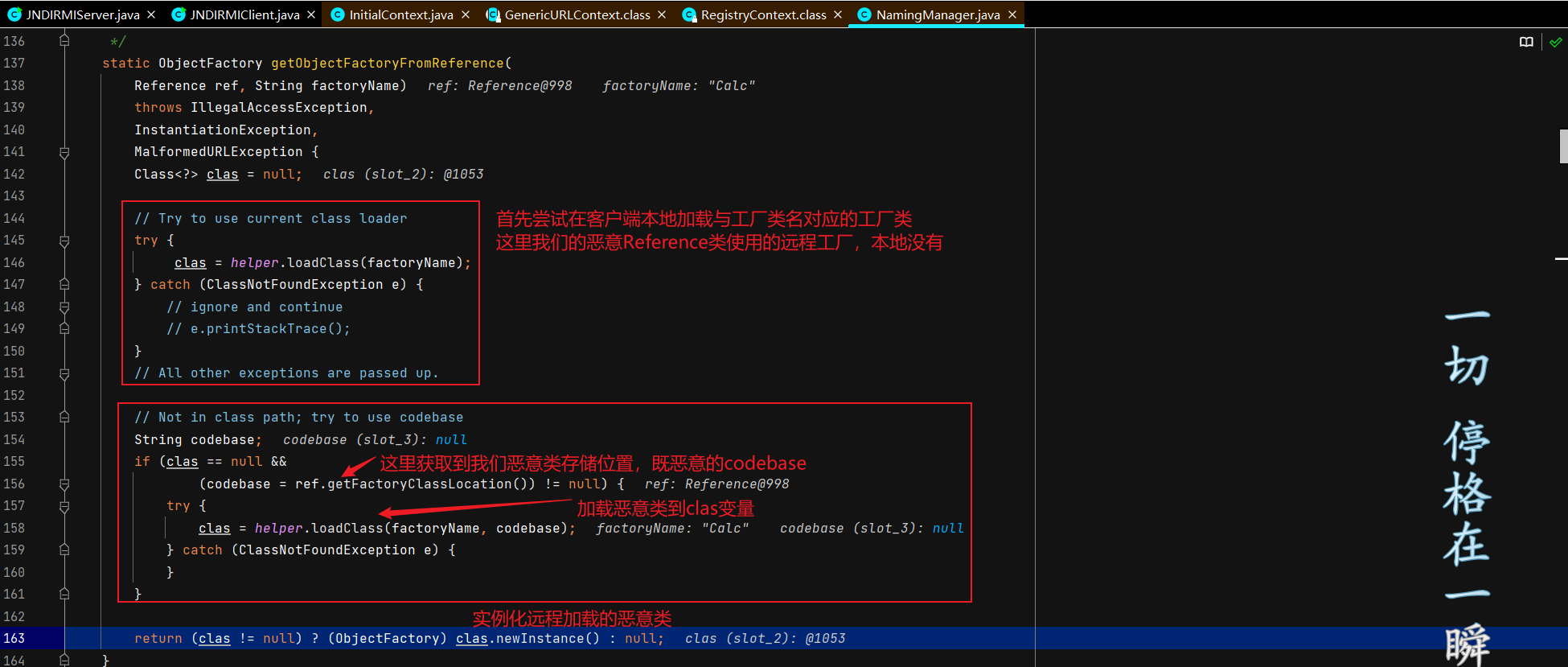Click inline debug hint ref: Reference@998 on line 138

point(500,85)
